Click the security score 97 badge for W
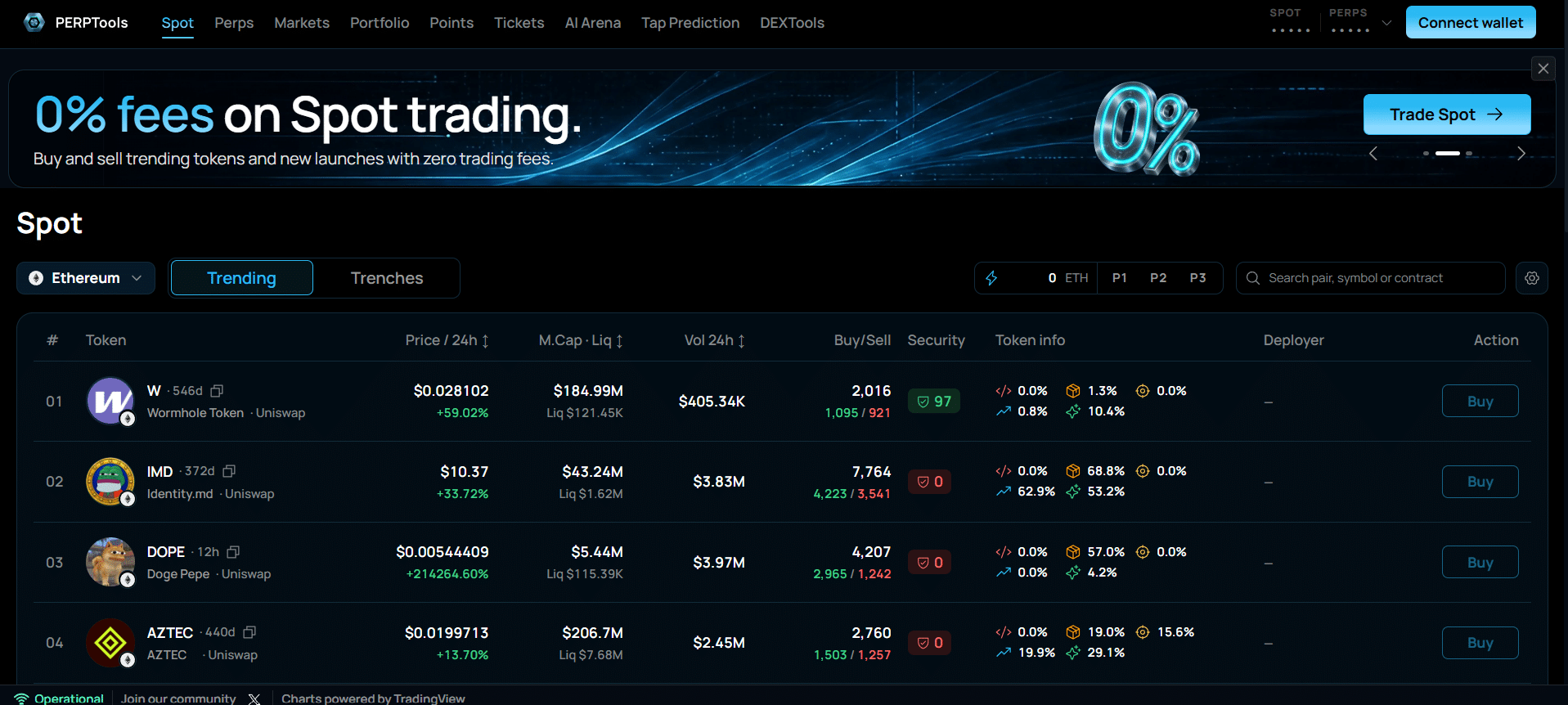This screenshot has height=705, width=1568. pos(933,402)
